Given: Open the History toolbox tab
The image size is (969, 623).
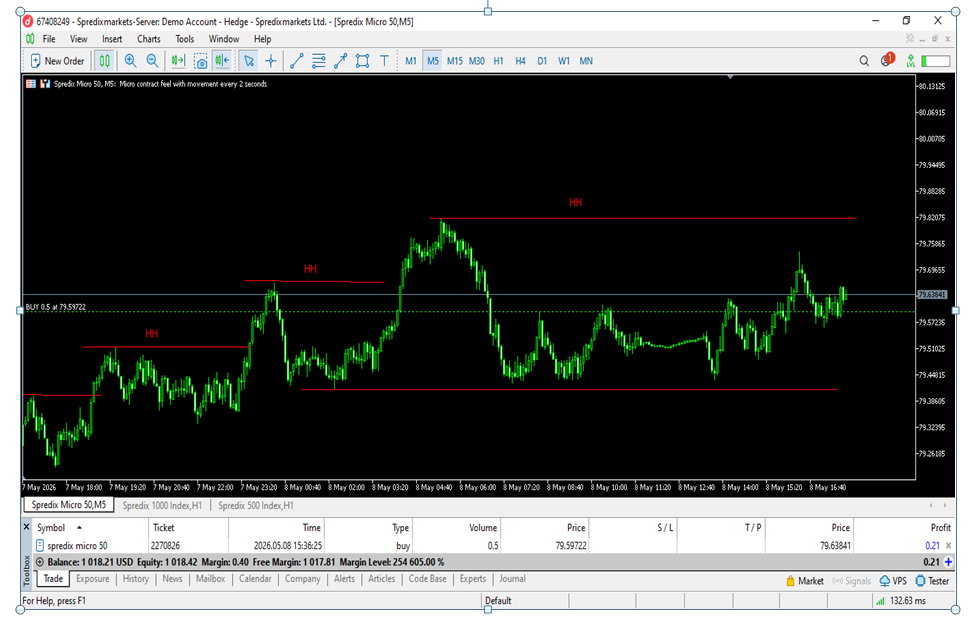Looking at the screenshot, I should point(135,579).
